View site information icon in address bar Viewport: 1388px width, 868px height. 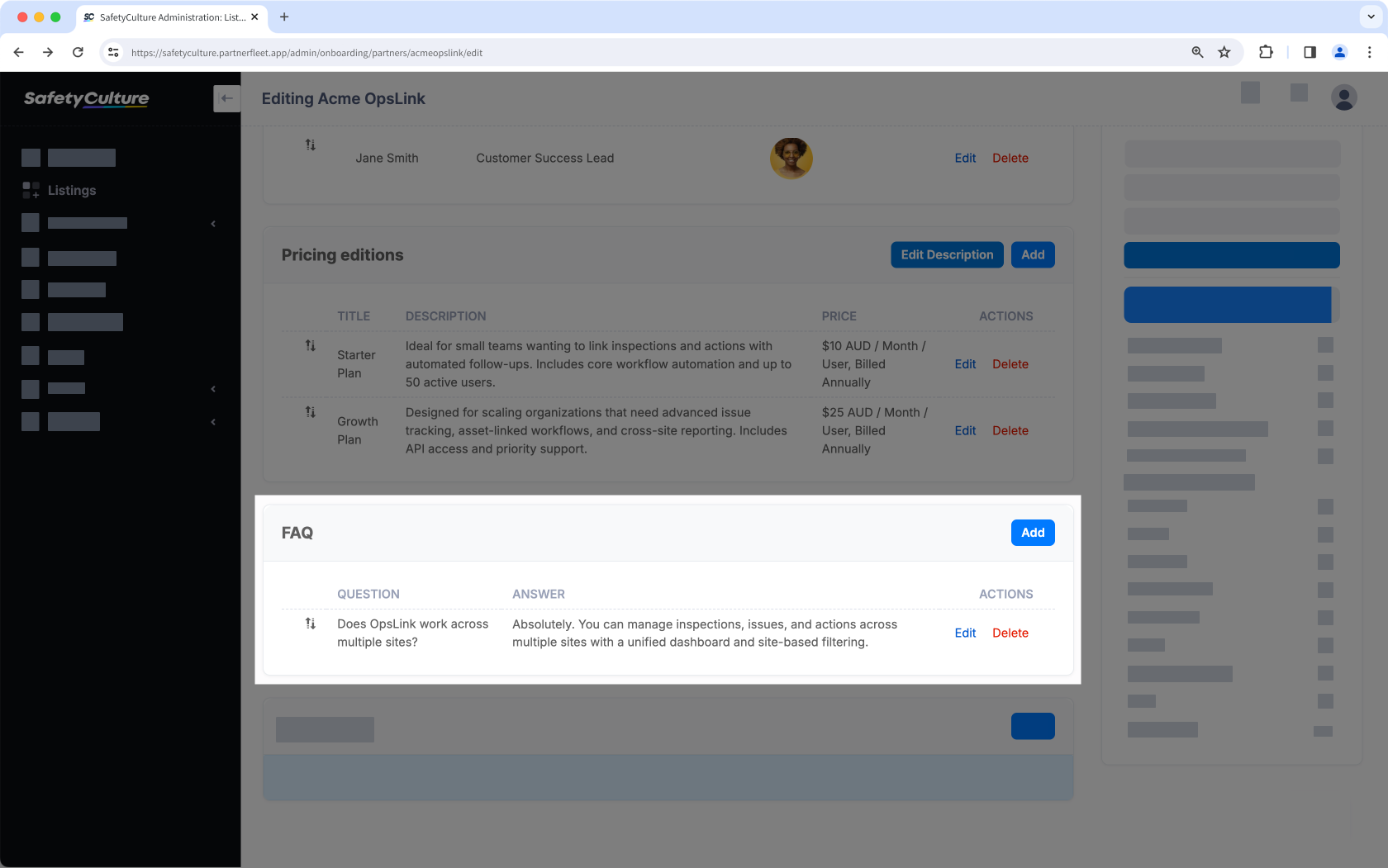(114, 52)
